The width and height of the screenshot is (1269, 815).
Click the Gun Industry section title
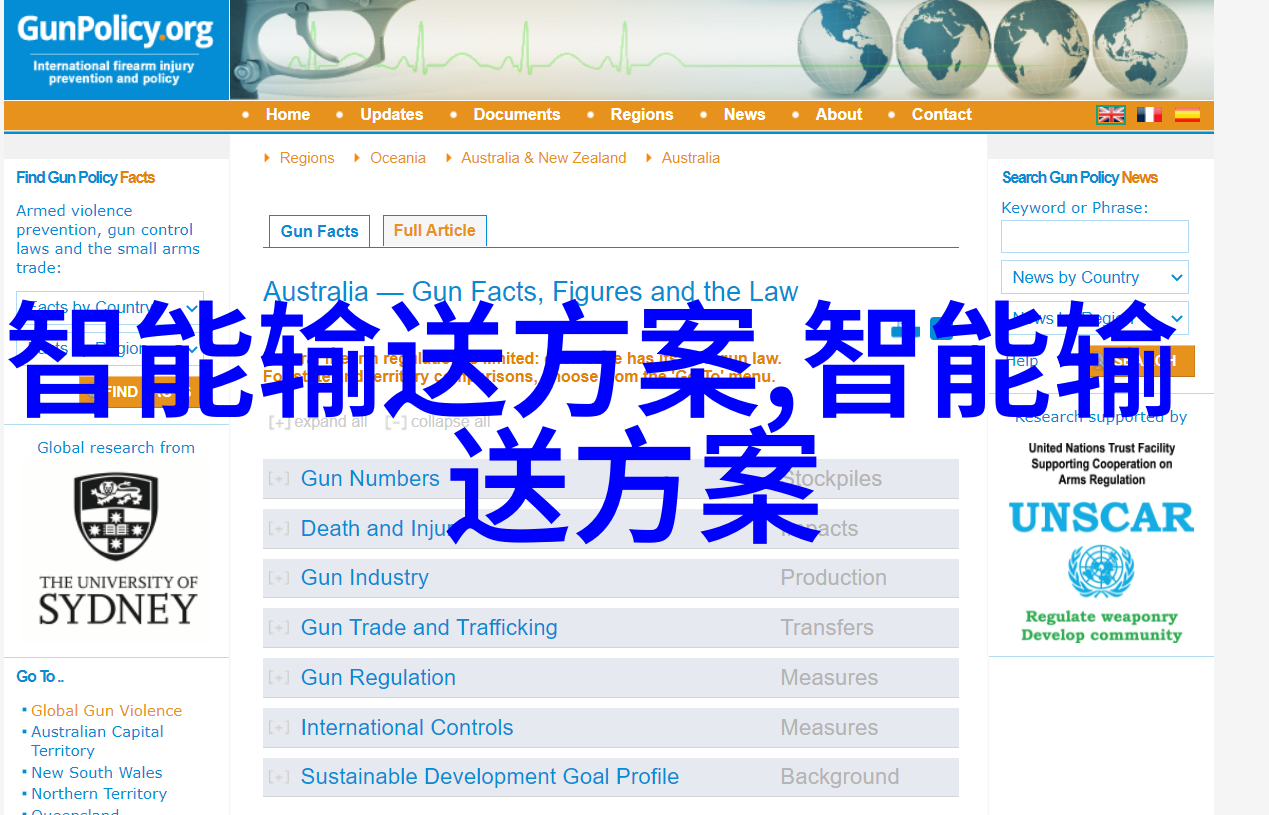(x=365, y=578)
